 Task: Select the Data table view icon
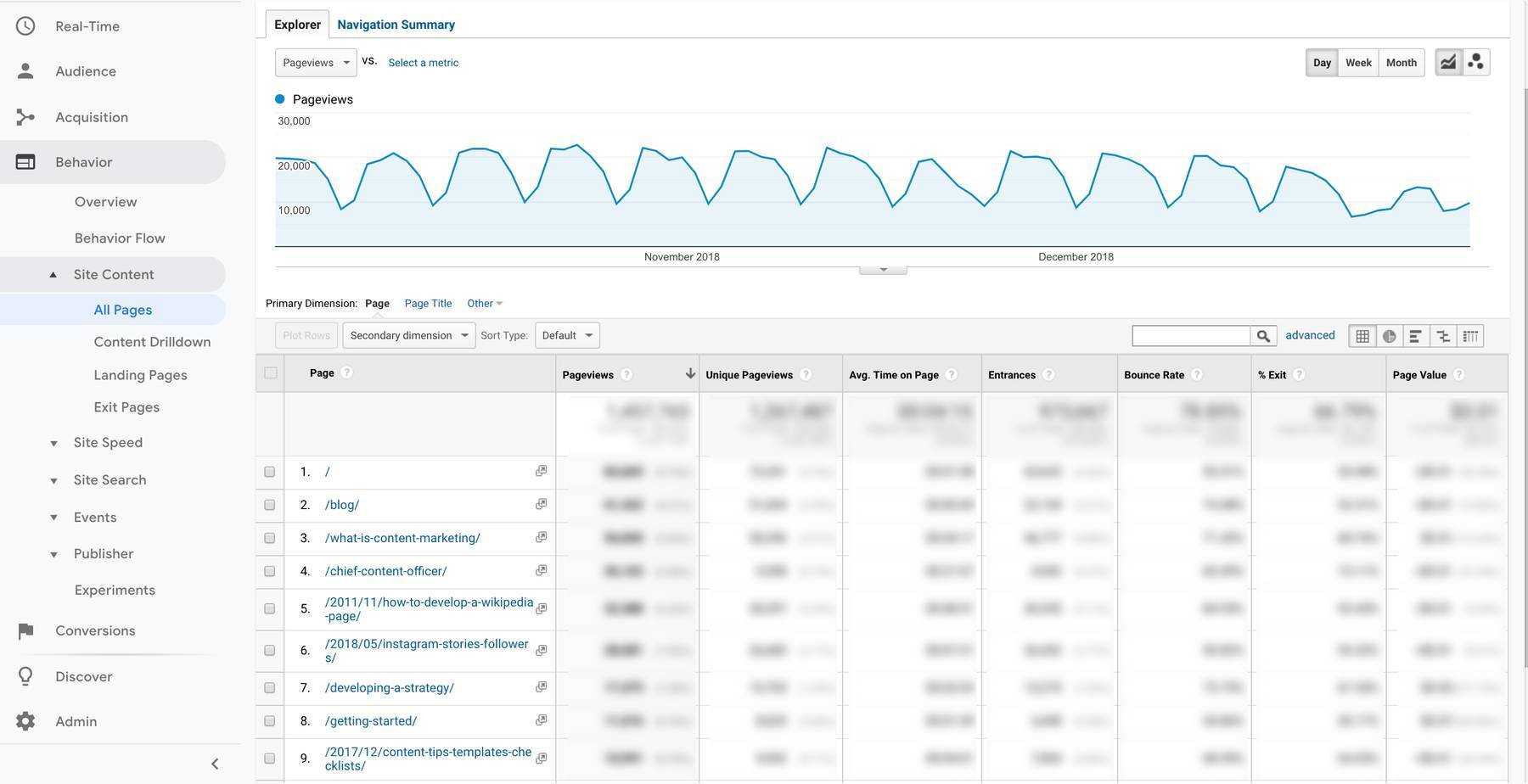click(x=1362, y=336)
